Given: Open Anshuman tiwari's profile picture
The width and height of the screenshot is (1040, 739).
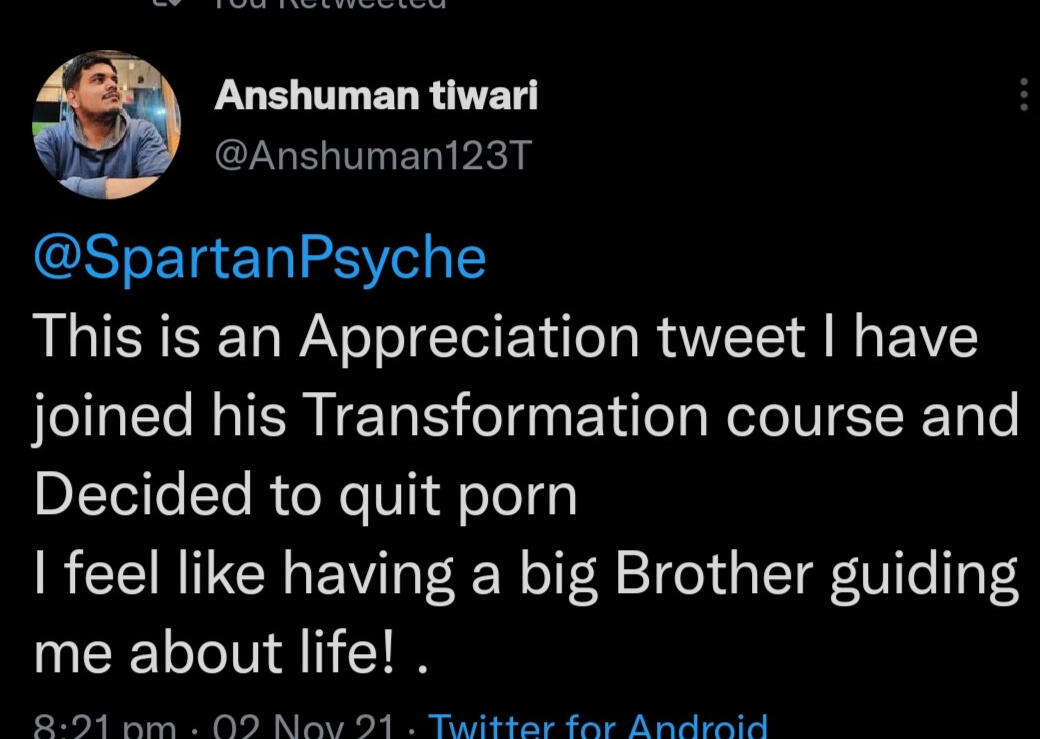Looking at the screenshot, I should (x=107, y=125).
